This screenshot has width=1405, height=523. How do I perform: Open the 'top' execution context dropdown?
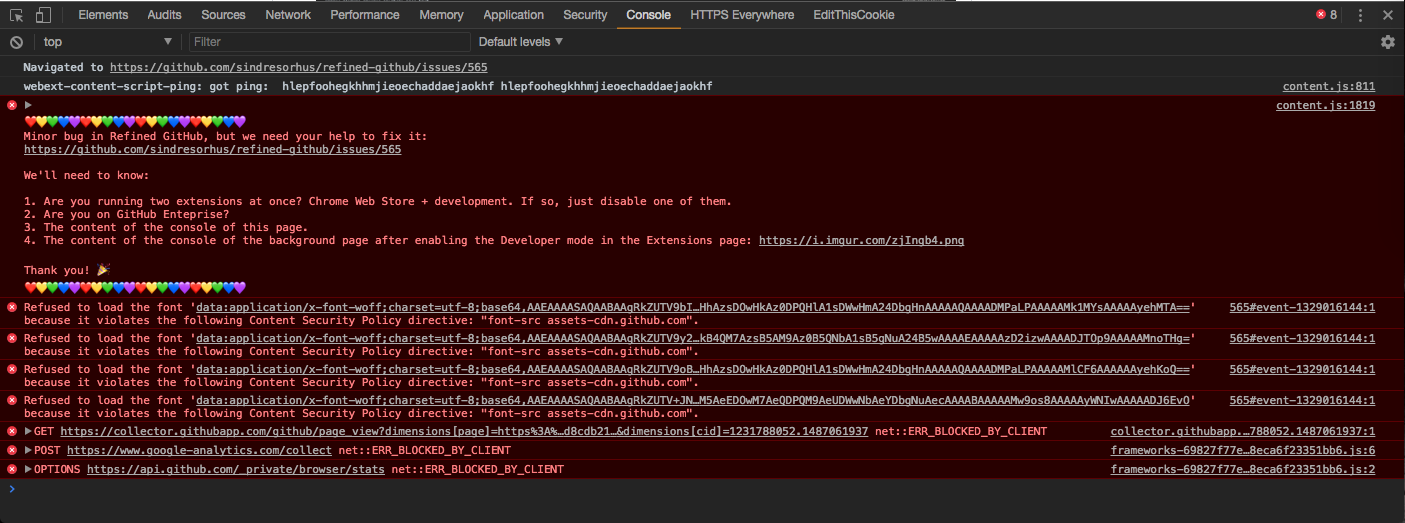click(108, 42)
